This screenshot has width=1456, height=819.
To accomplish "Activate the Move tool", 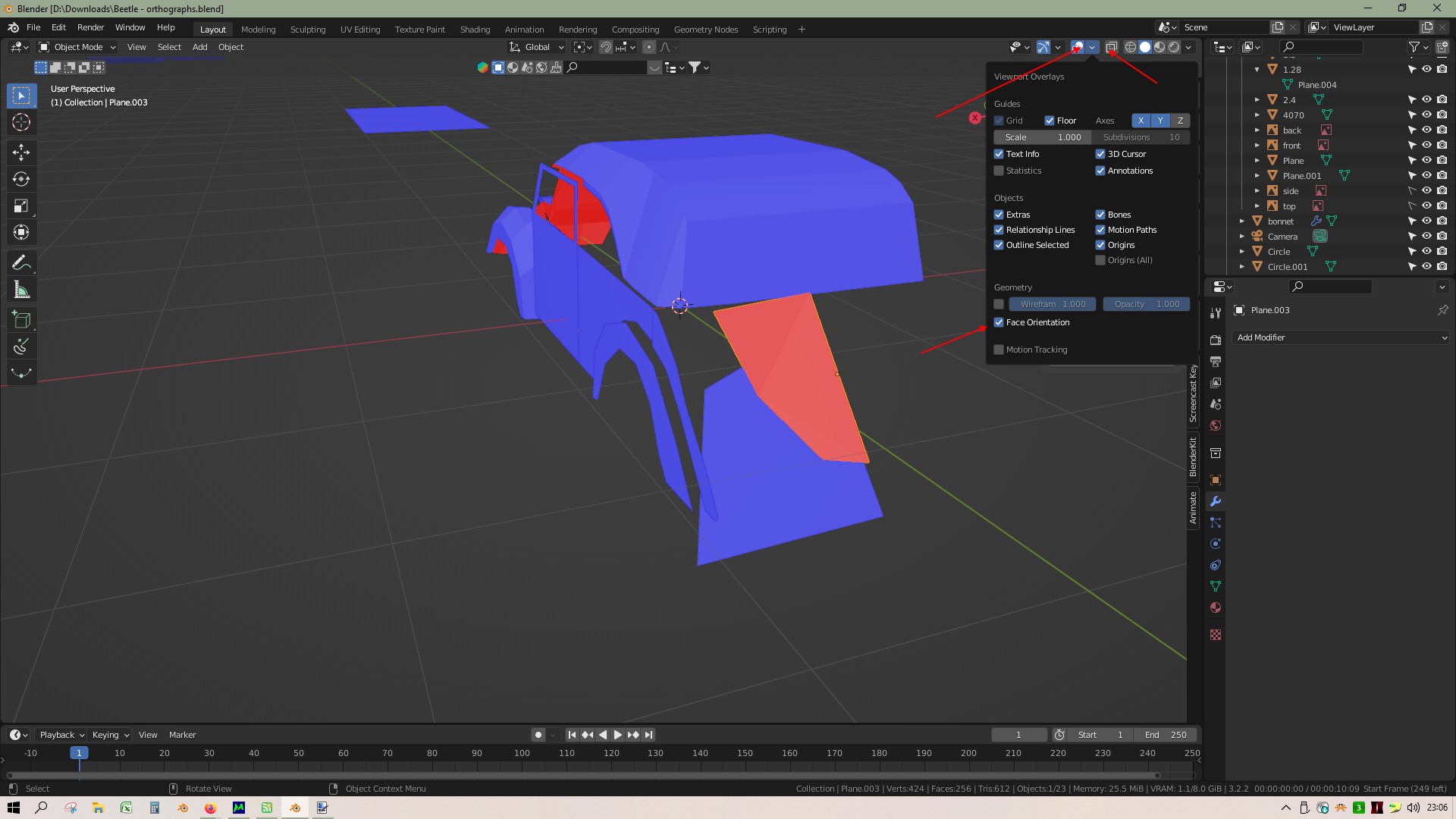I will [21, 152].
